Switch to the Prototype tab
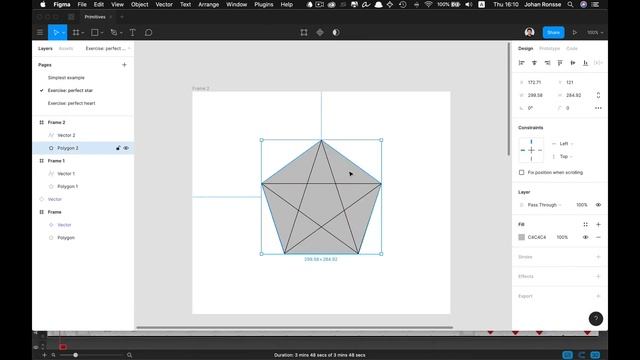Screen dimensions: 640x360 (x=549, y=48)
